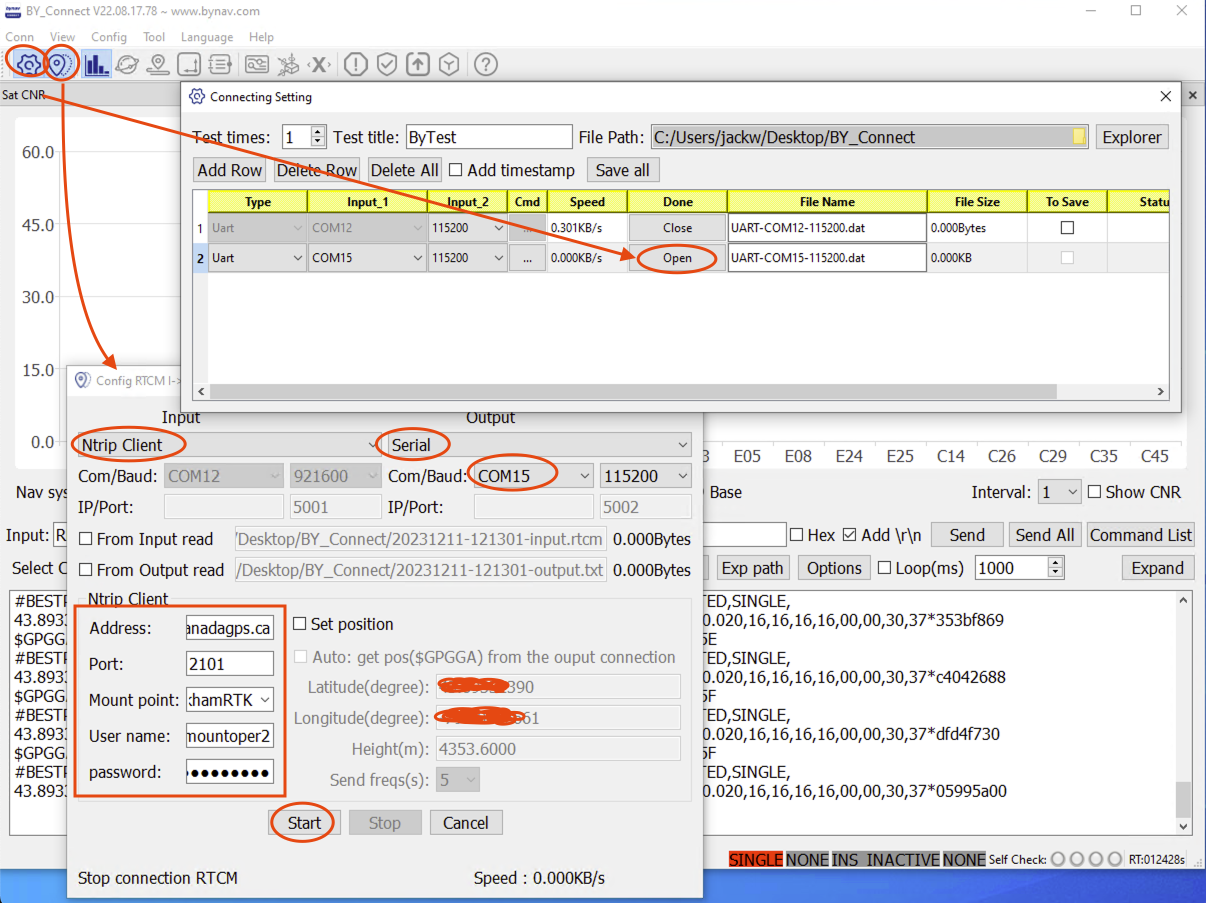
Task: Open the Connecting Setting gear icon
Action: click(27, 62)
